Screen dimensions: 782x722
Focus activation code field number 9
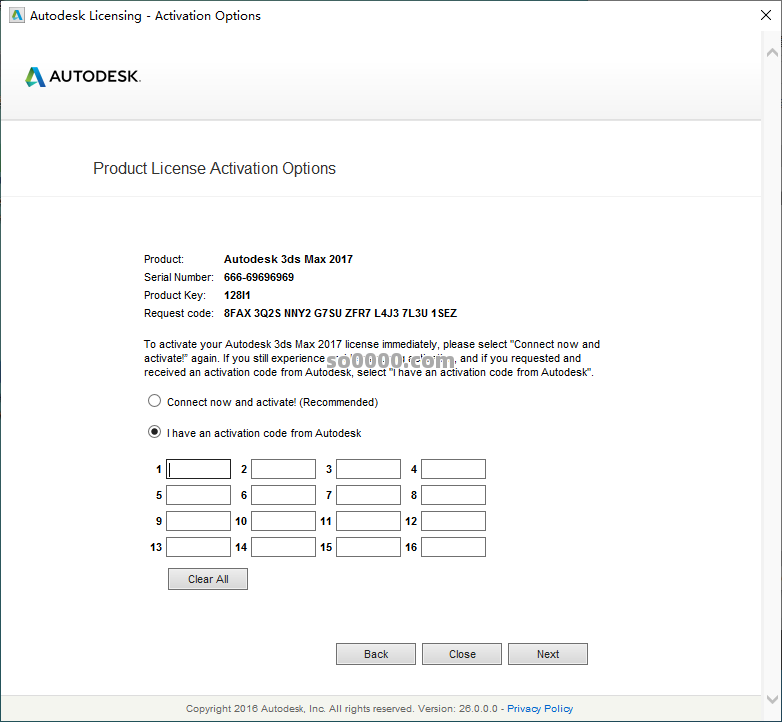click(x=198, y=521)
